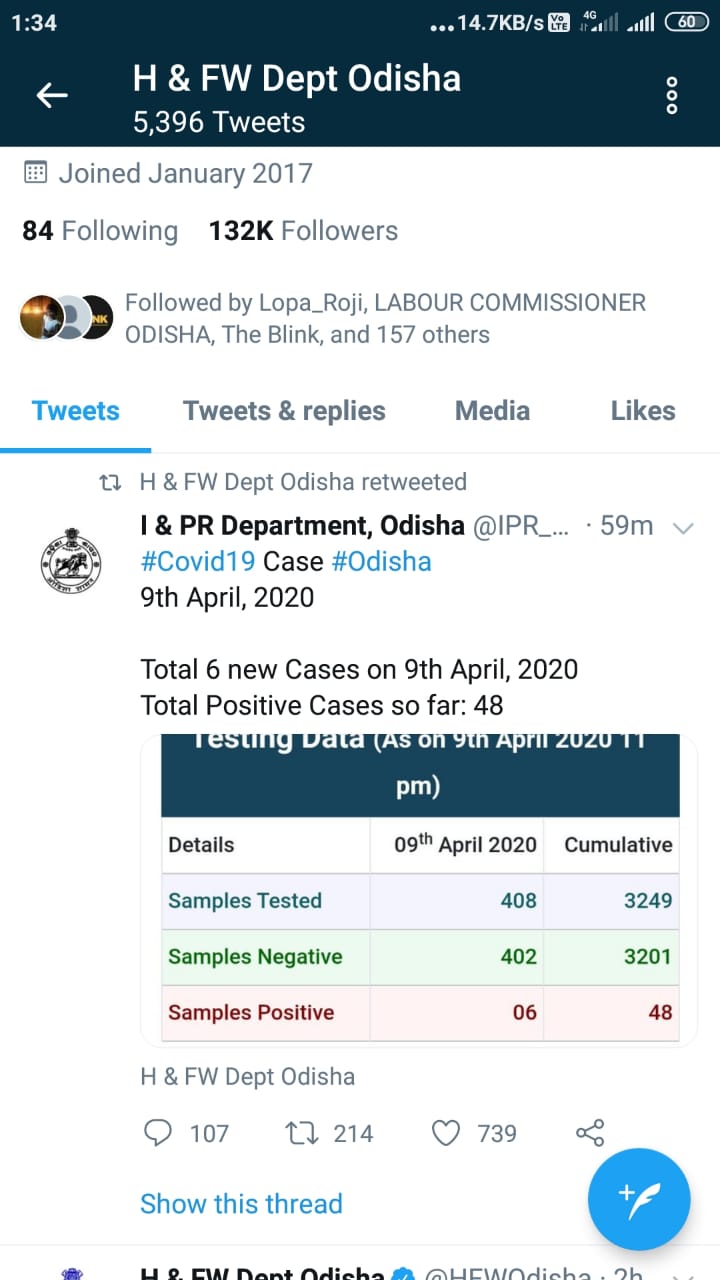Open the three-dot overflow menu
This screenshot has width=720, height=1280.
672,96
